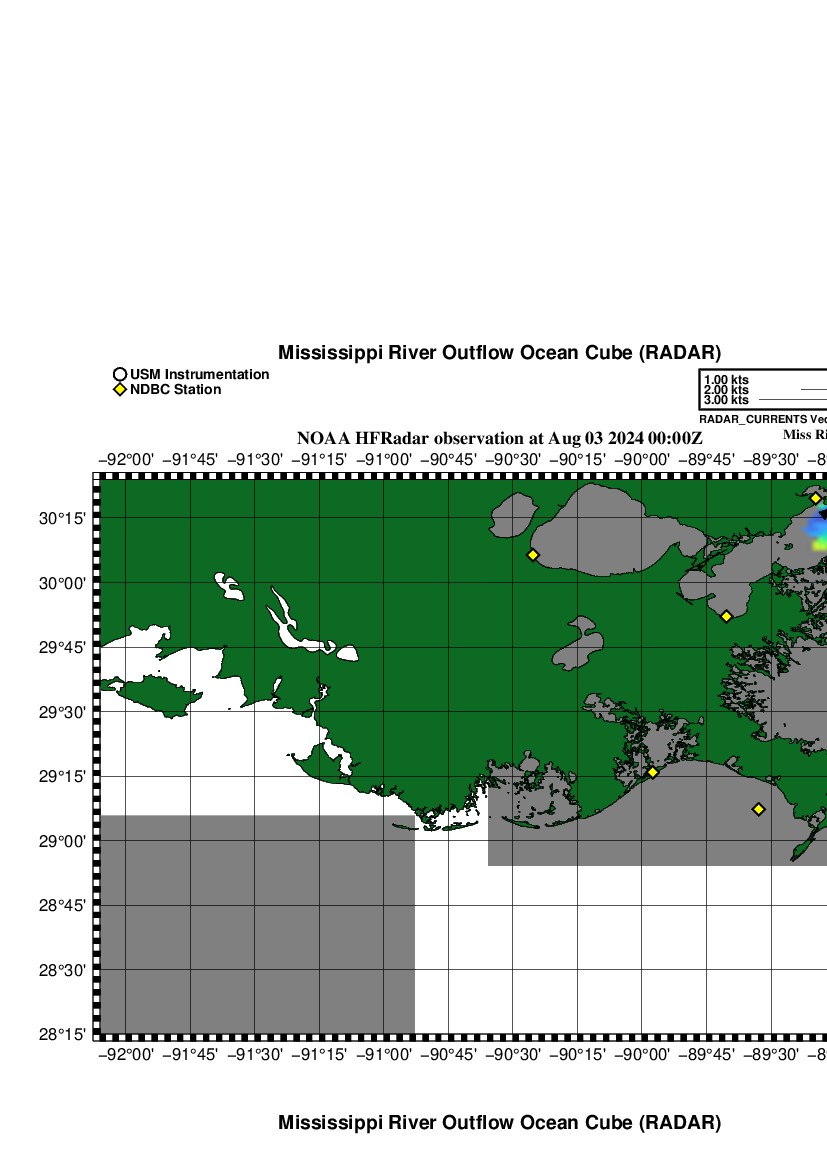Screen dimensions: 827x1170
Task: Click the blue-green radar current patch
Action: click(x=817, y=532)
